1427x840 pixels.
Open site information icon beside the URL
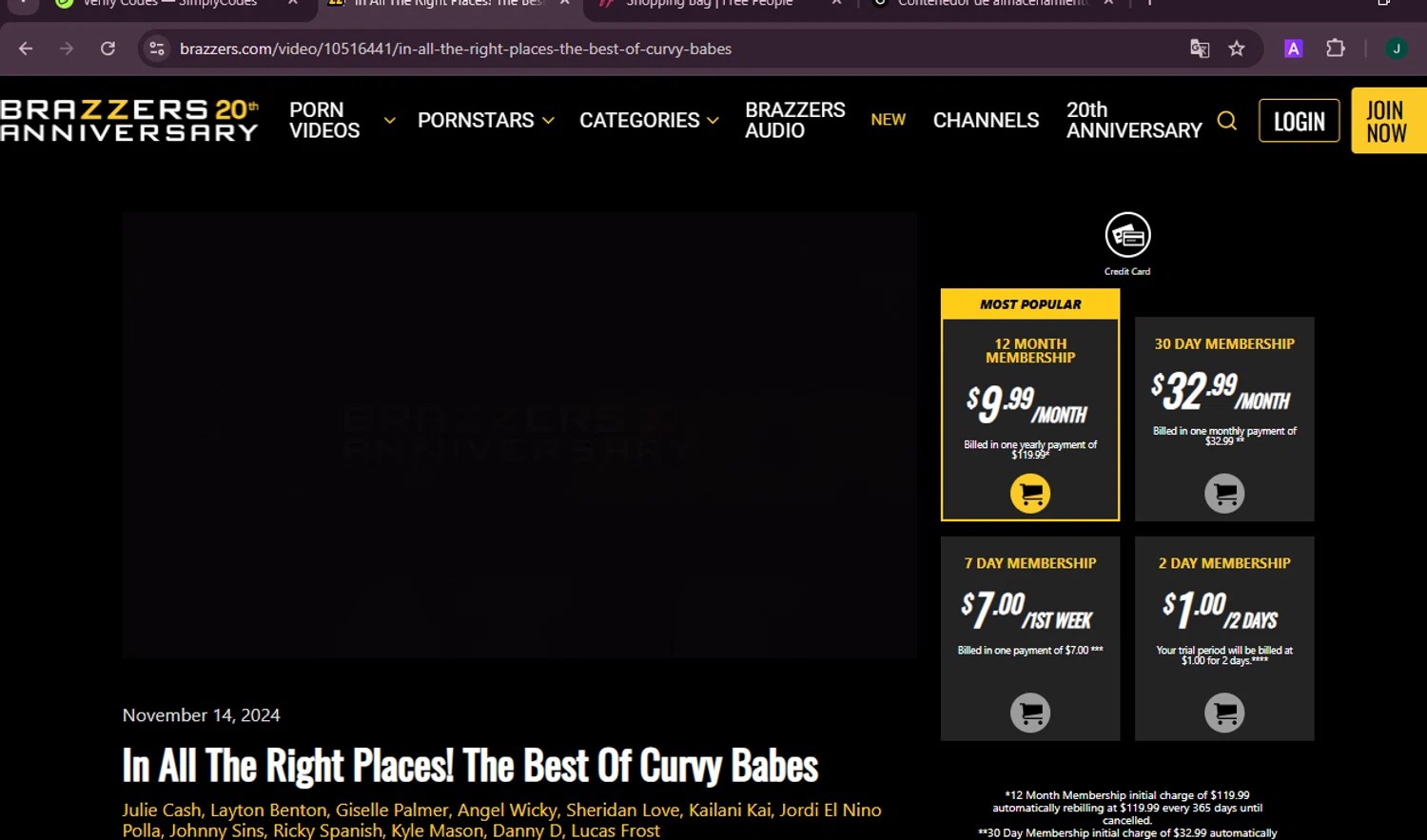point(157,49)
